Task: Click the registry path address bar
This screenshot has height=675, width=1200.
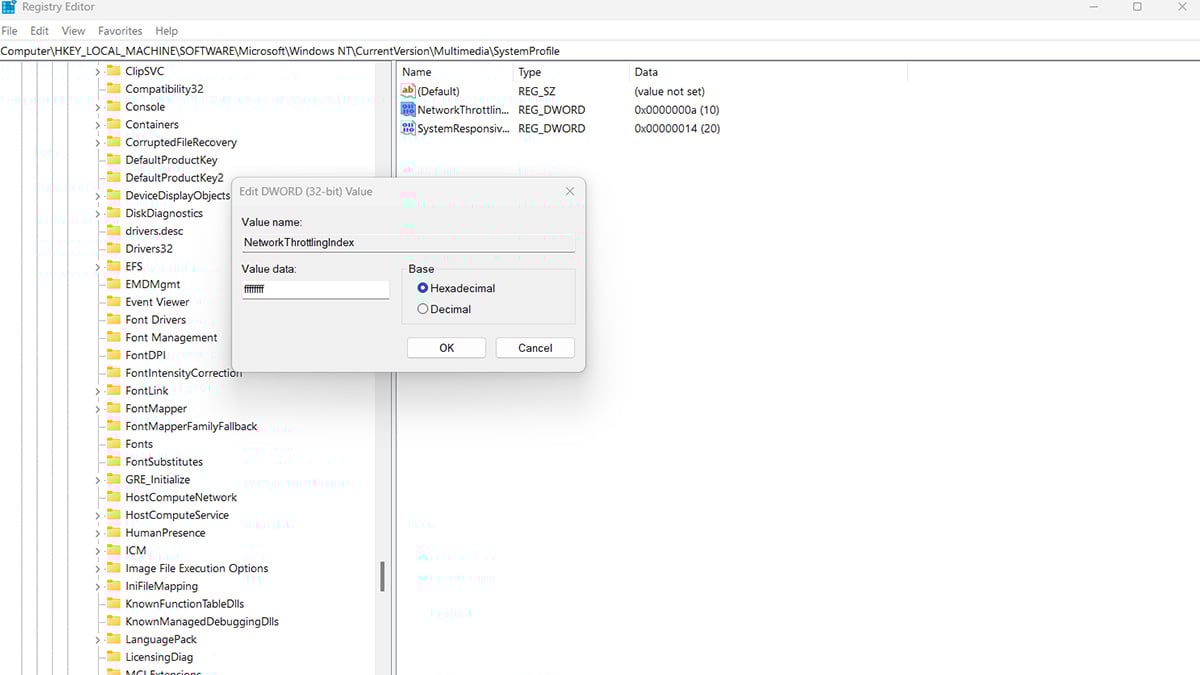Action: [x=600, y=51]
